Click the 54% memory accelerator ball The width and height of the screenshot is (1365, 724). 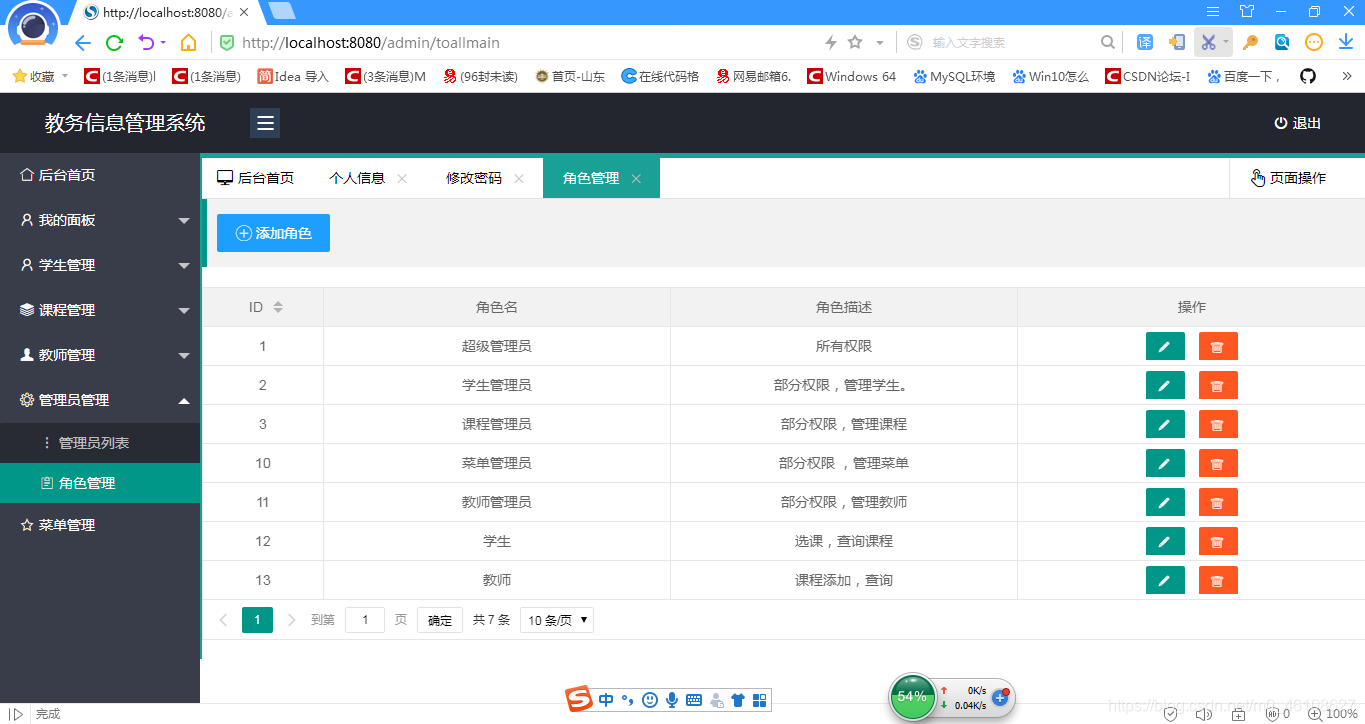(x=912, y=696)
